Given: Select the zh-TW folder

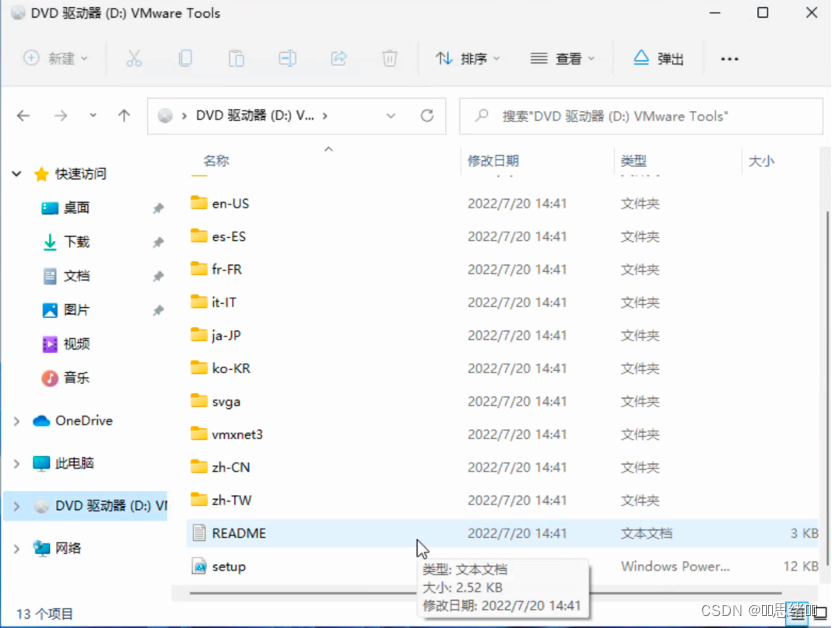Looking at the screenshot, I should (x=221, y=500).
